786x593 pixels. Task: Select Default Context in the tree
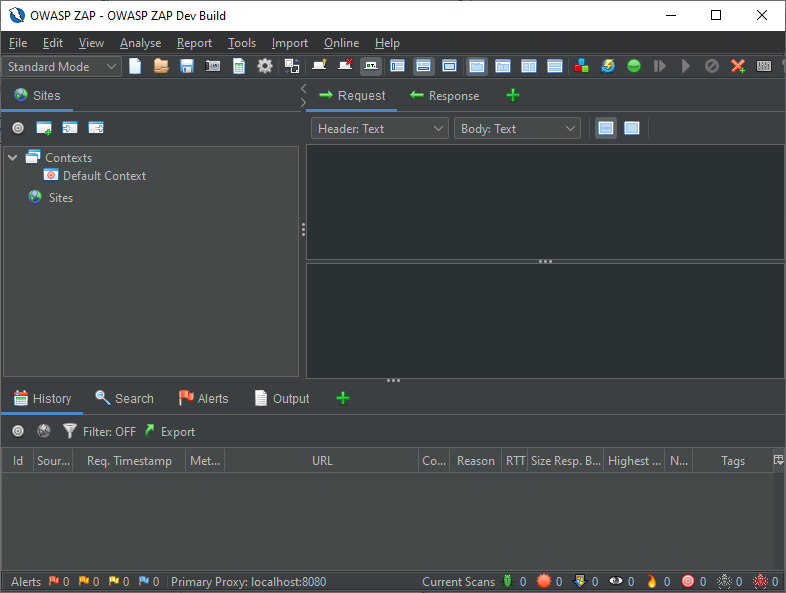104,175
